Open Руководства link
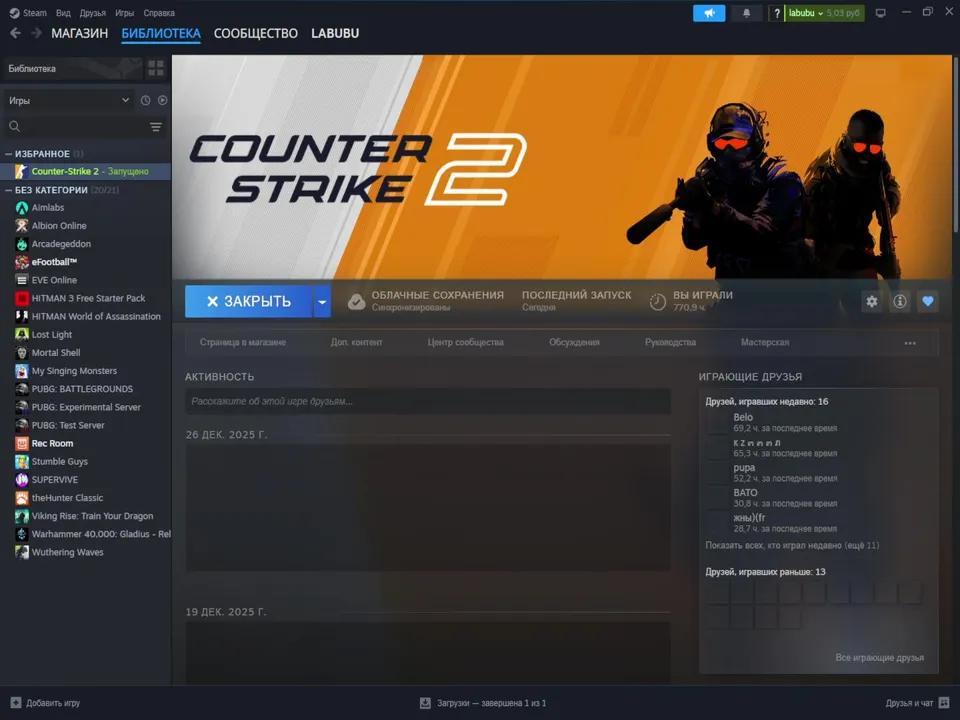This screenshot has height=720, width=960. point(670,342)
